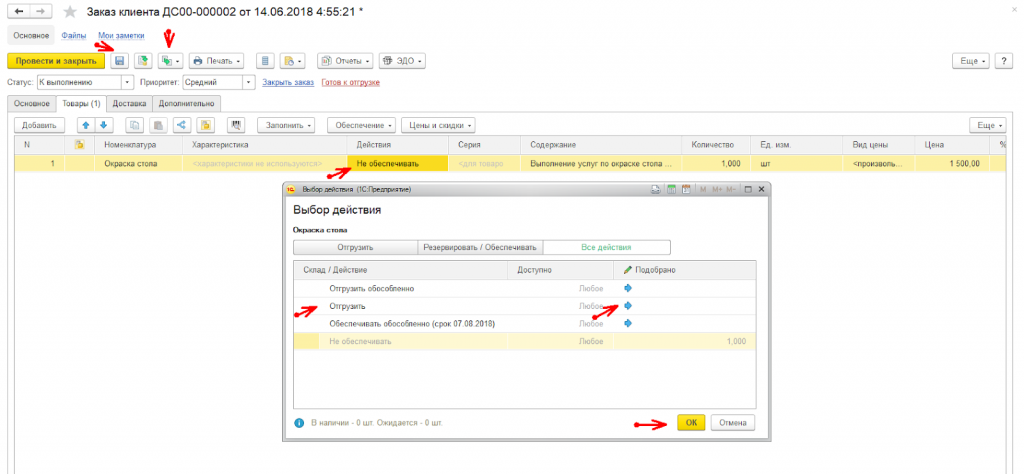Image resolution: width=1024 pixels, height=474 pixels.
Task: Star this order as a favorite
Action: 69,11
